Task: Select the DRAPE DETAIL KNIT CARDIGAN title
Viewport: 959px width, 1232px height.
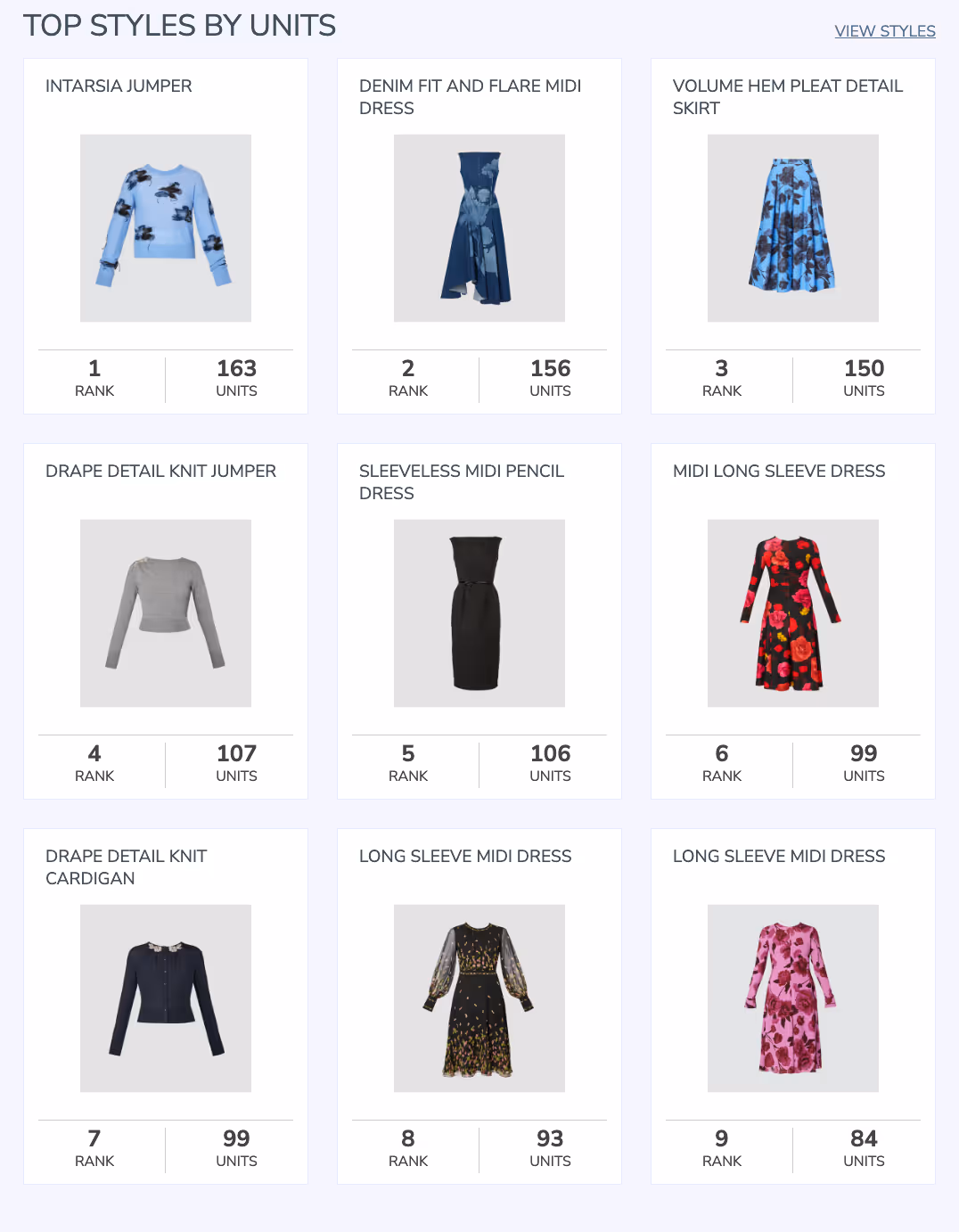Action: [x=126, y=867]
